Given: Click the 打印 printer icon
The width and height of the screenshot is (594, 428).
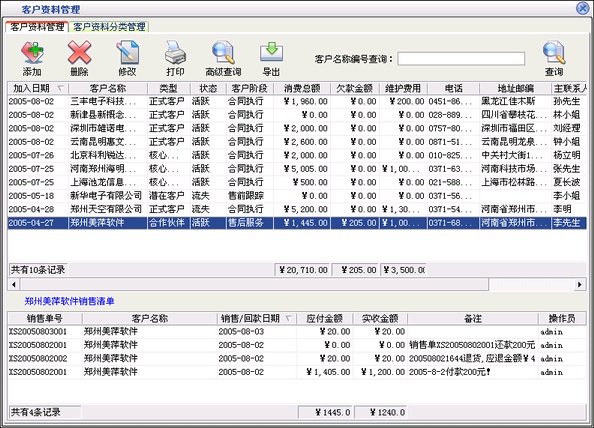Looking at the screenshot, I should pos(175,52).
